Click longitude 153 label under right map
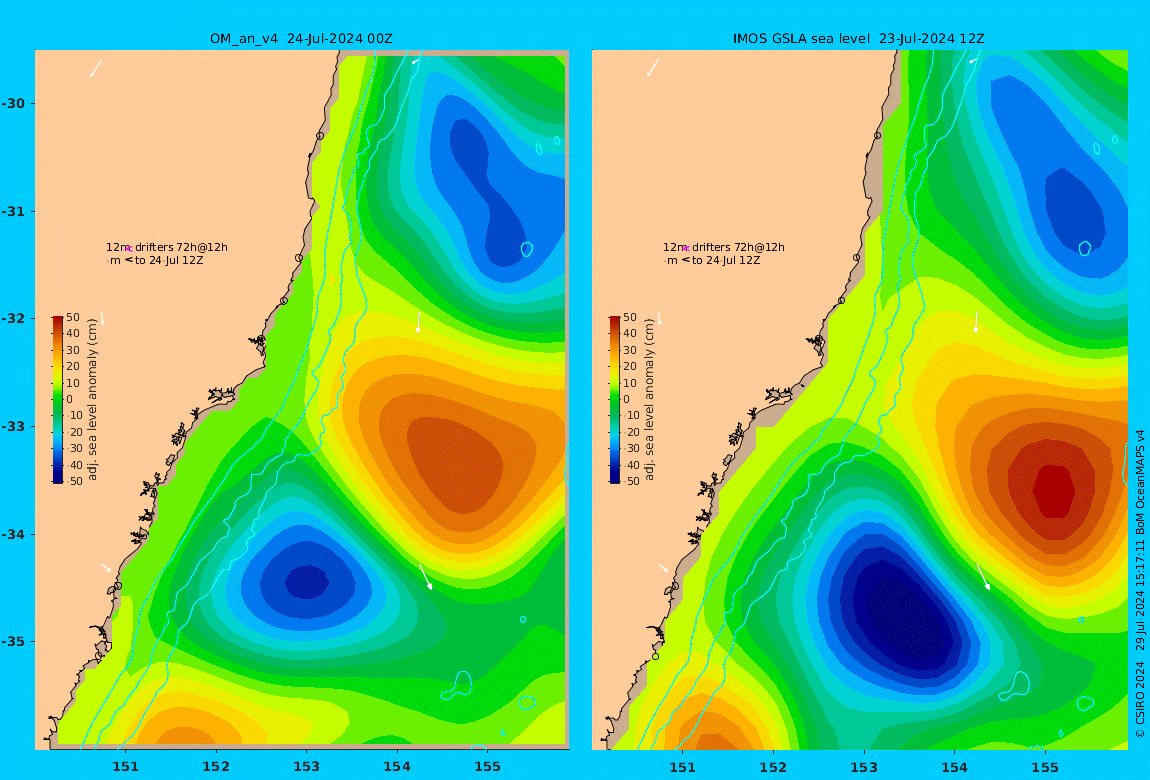 click(x=864, y=767)
